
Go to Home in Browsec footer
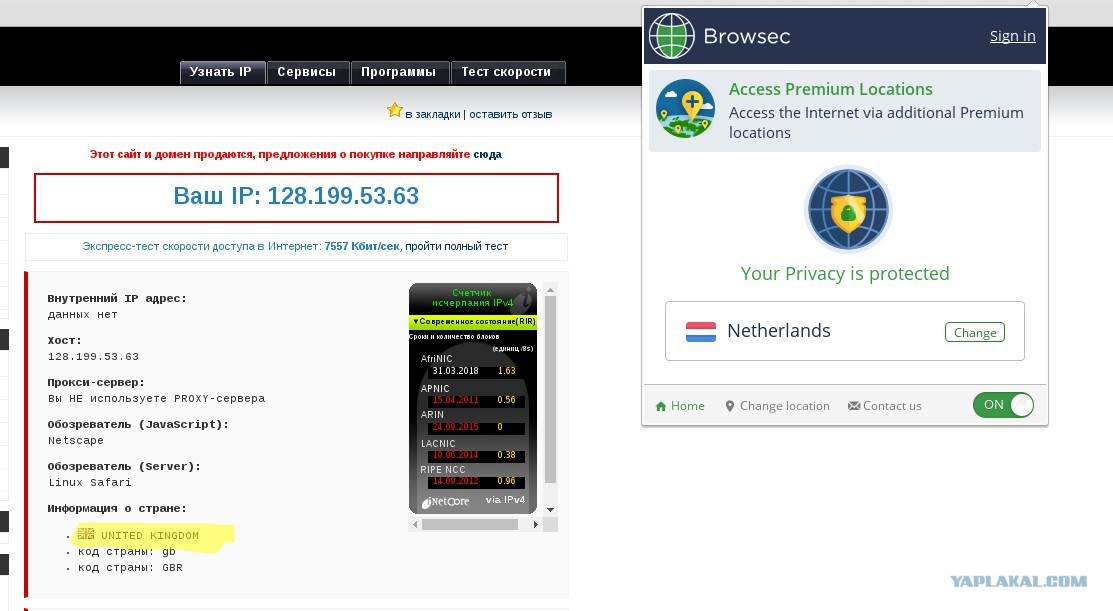click(x=680, y=406)
